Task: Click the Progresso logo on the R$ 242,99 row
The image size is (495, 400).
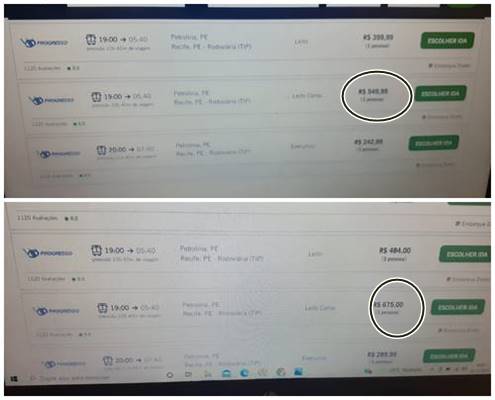Action: (x=59, y=154)
